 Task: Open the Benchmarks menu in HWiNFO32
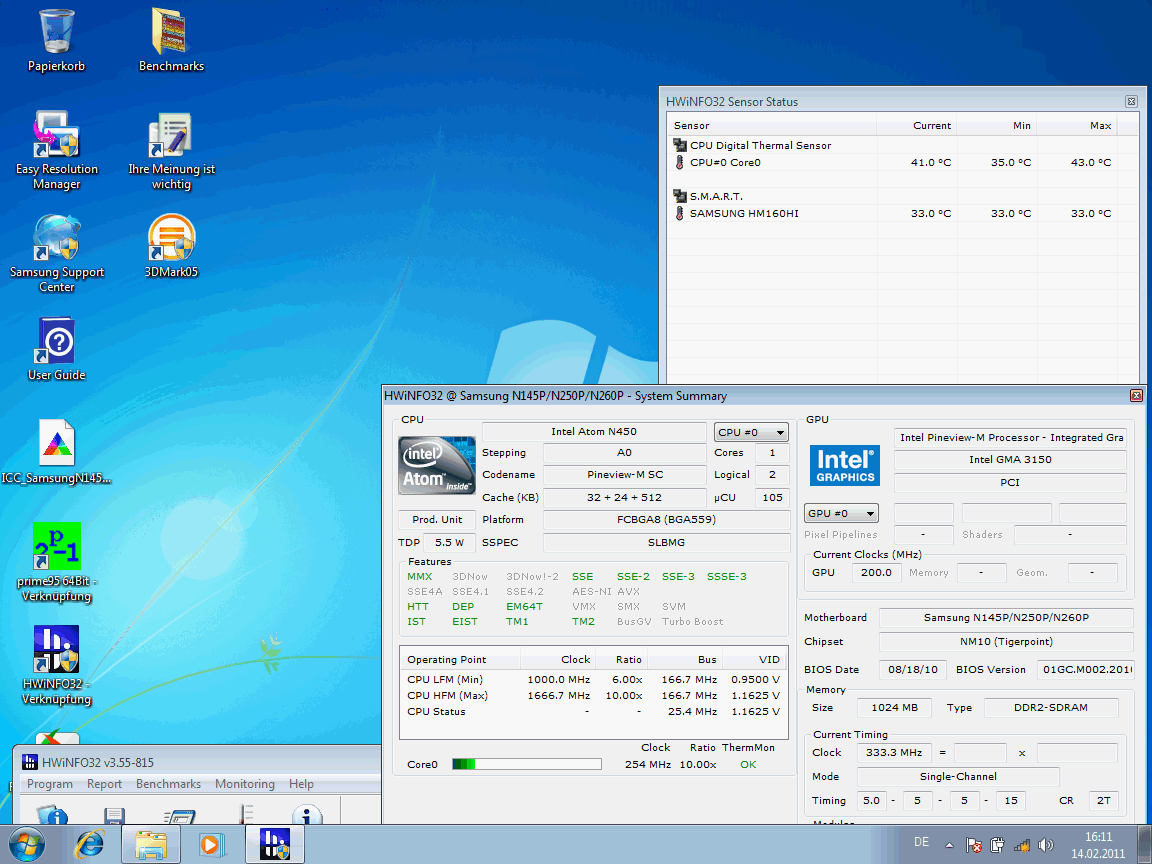168,784
